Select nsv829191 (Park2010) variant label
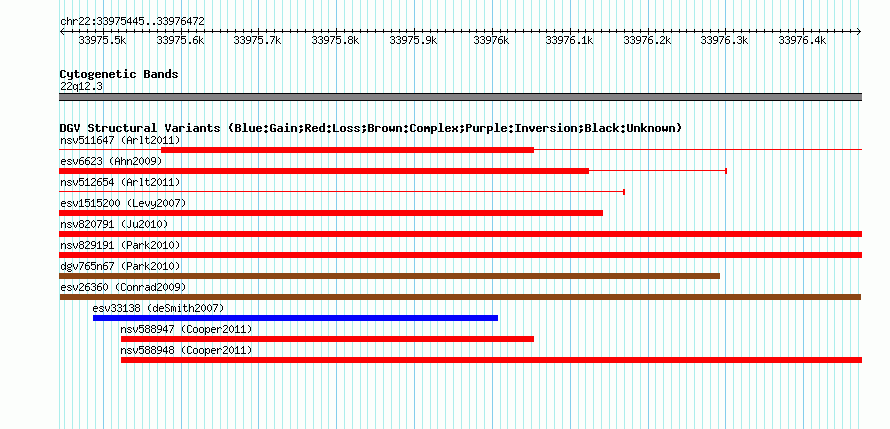Image resolution: width=890 pixels, height=429 pixels. point(120,245)
